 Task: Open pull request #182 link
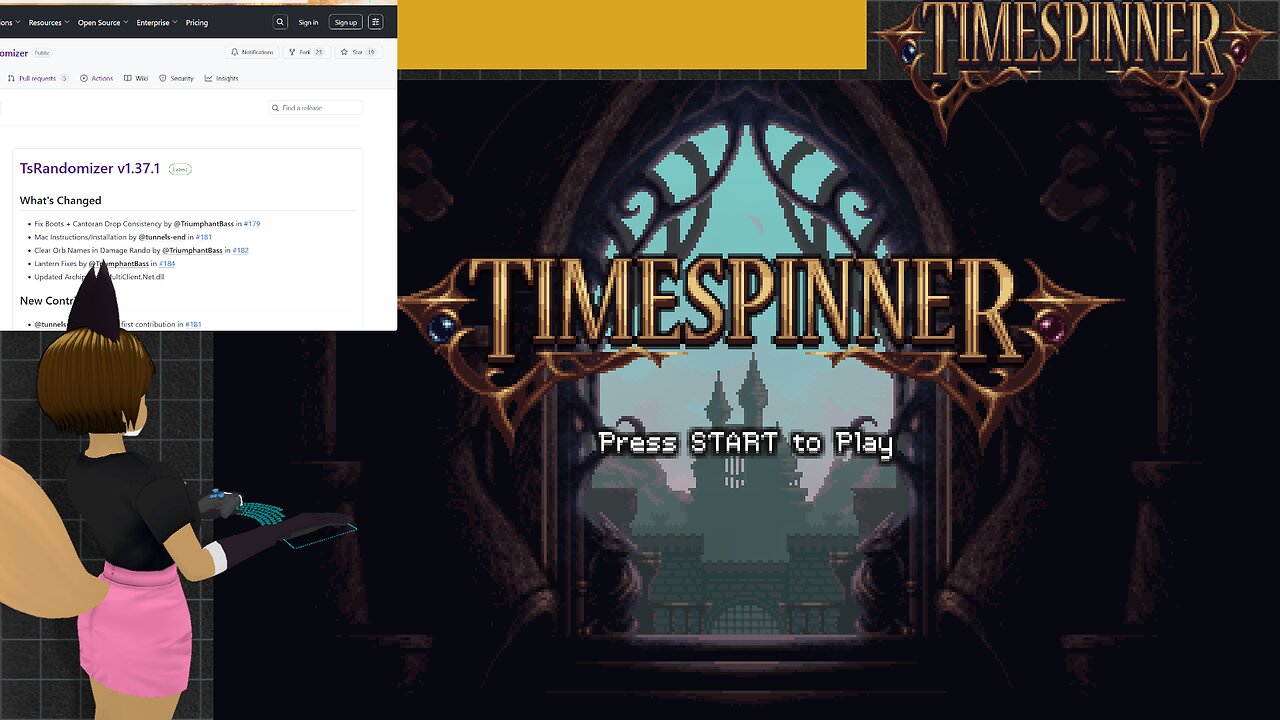point(240,250)
